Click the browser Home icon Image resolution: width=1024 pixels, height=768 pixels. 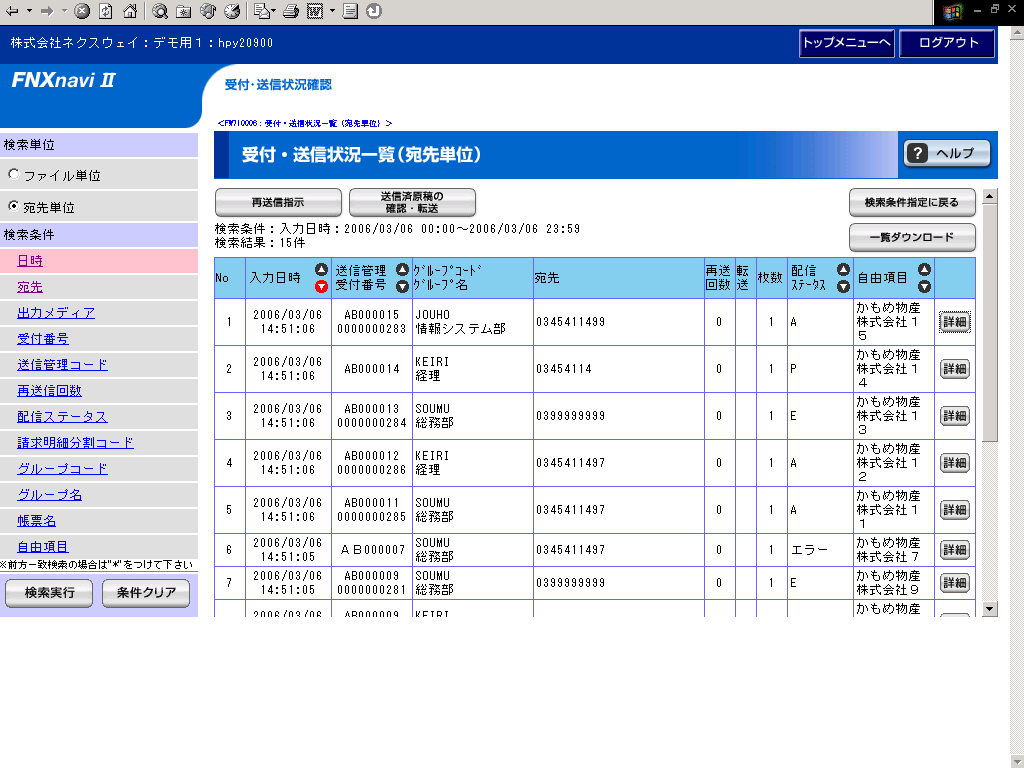pos(129,12)
